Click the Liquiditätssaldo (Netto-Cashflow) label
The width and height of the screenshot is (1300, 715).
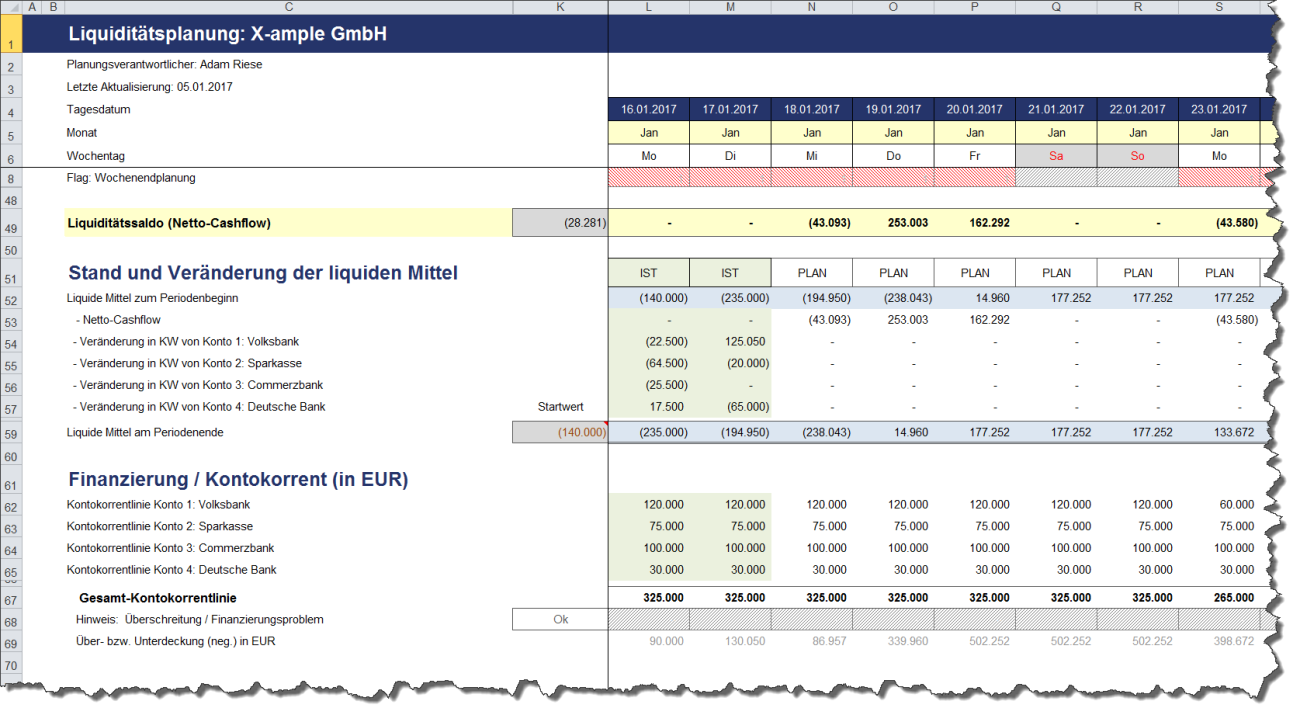pyautogui.click(x=169, y=223)
